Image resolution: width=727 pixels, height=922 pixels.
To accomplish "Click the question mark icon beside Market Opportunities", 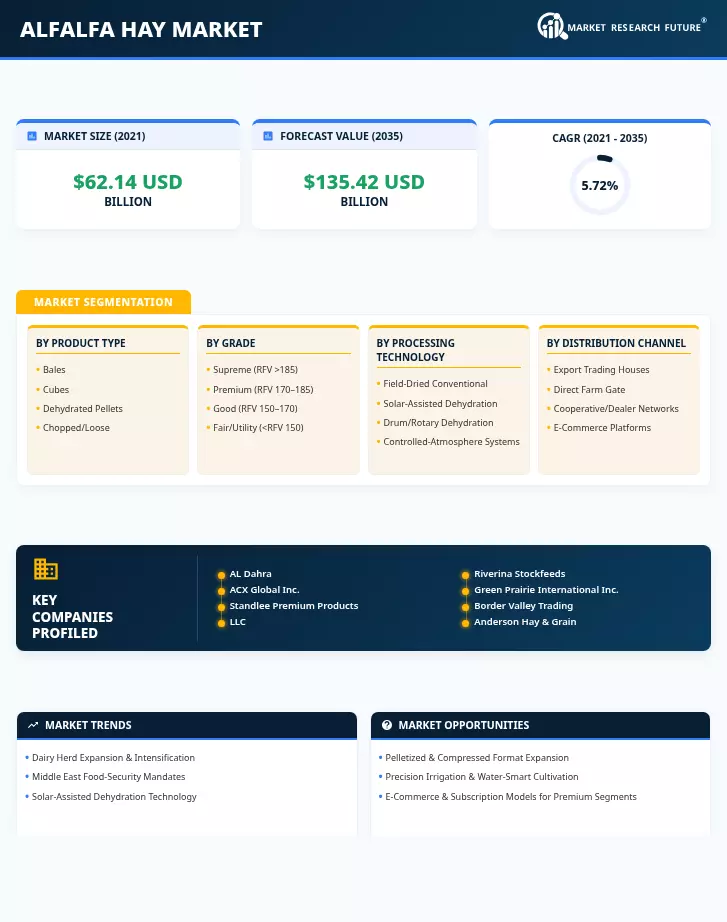I will click(x=386, y=725).
